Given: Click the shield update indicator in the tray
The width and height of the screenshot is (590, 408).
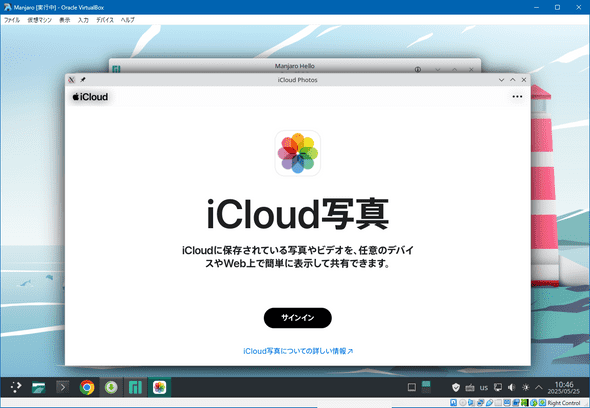Looking at the screenshot, I should (456, 387).
